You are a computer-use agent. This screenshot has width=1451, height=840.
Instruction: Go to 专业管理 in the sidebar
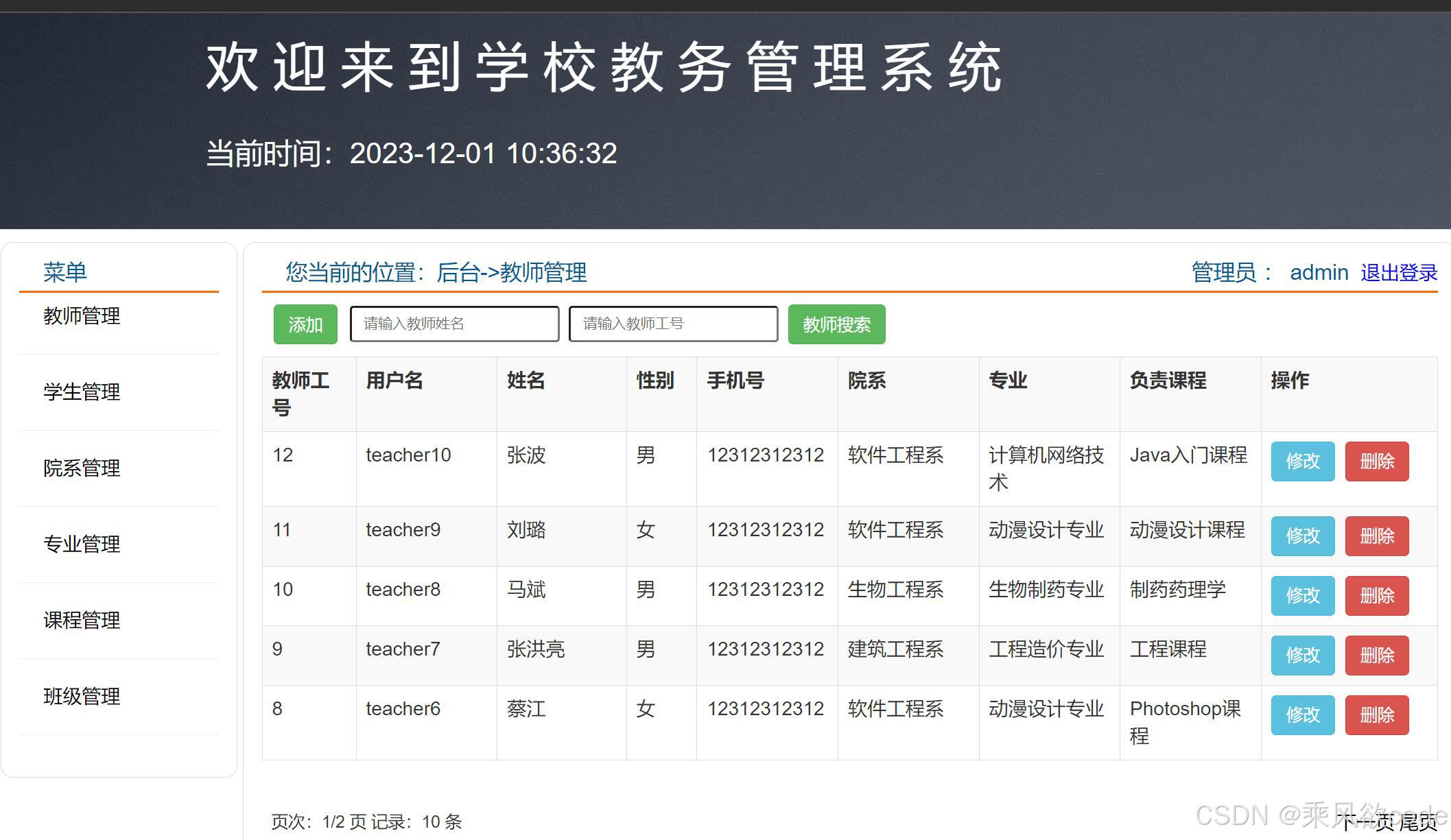click(82, 544)
